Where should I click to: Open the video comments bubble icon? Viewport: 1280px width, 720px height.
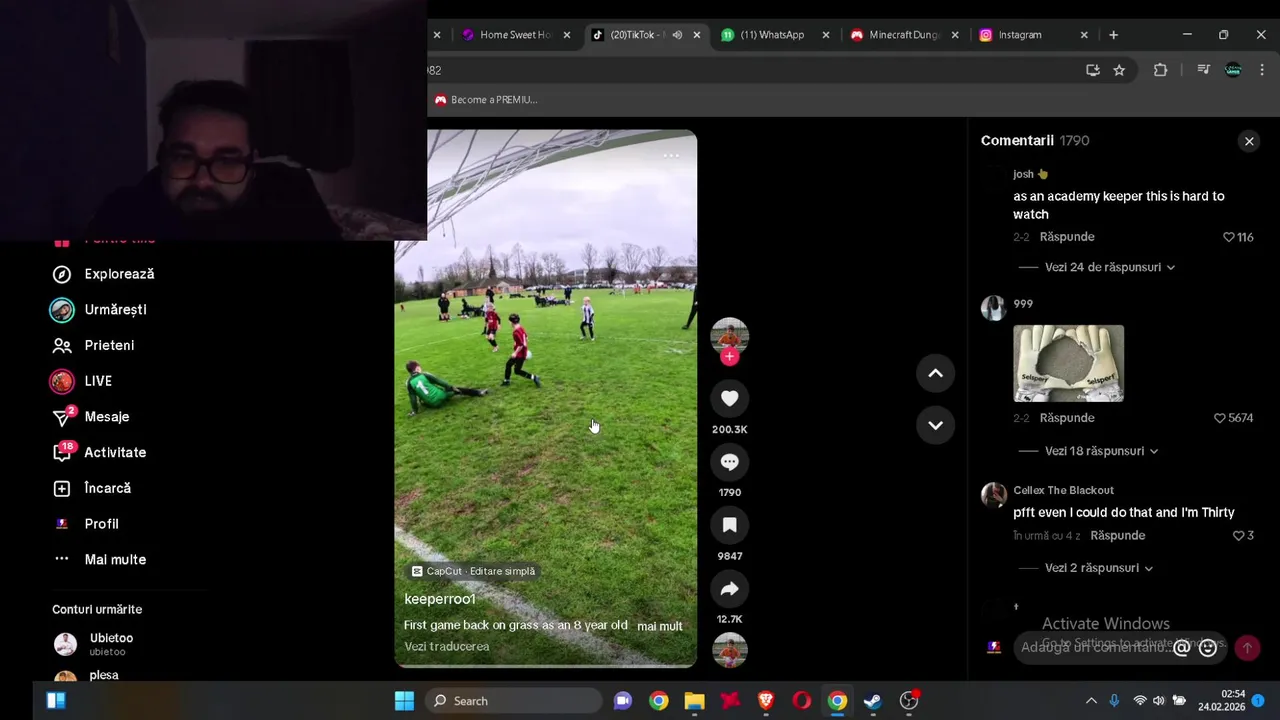coord(730,462)
